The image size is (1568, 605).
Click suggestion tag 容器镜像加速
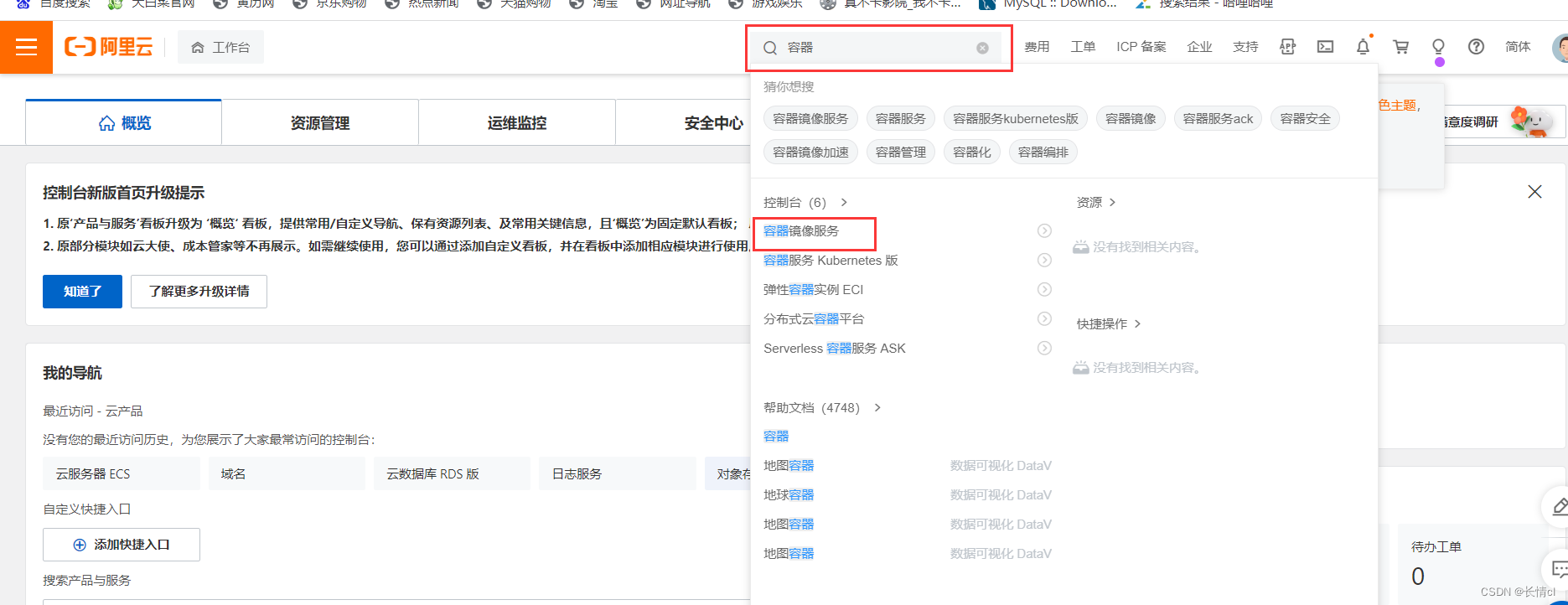click(810, 153)
